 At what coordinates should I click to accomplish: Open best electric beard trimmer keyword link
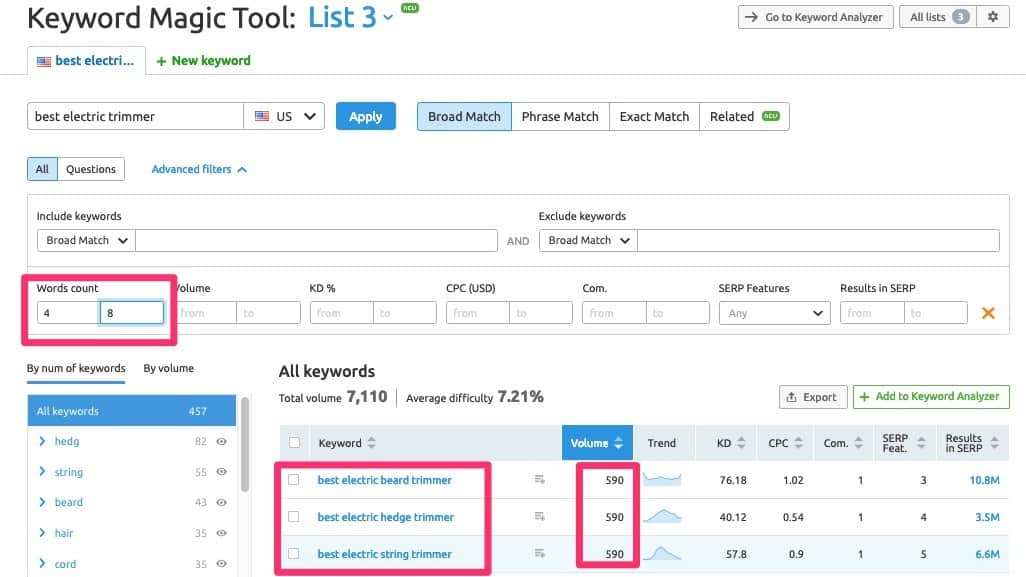(385, 480)
